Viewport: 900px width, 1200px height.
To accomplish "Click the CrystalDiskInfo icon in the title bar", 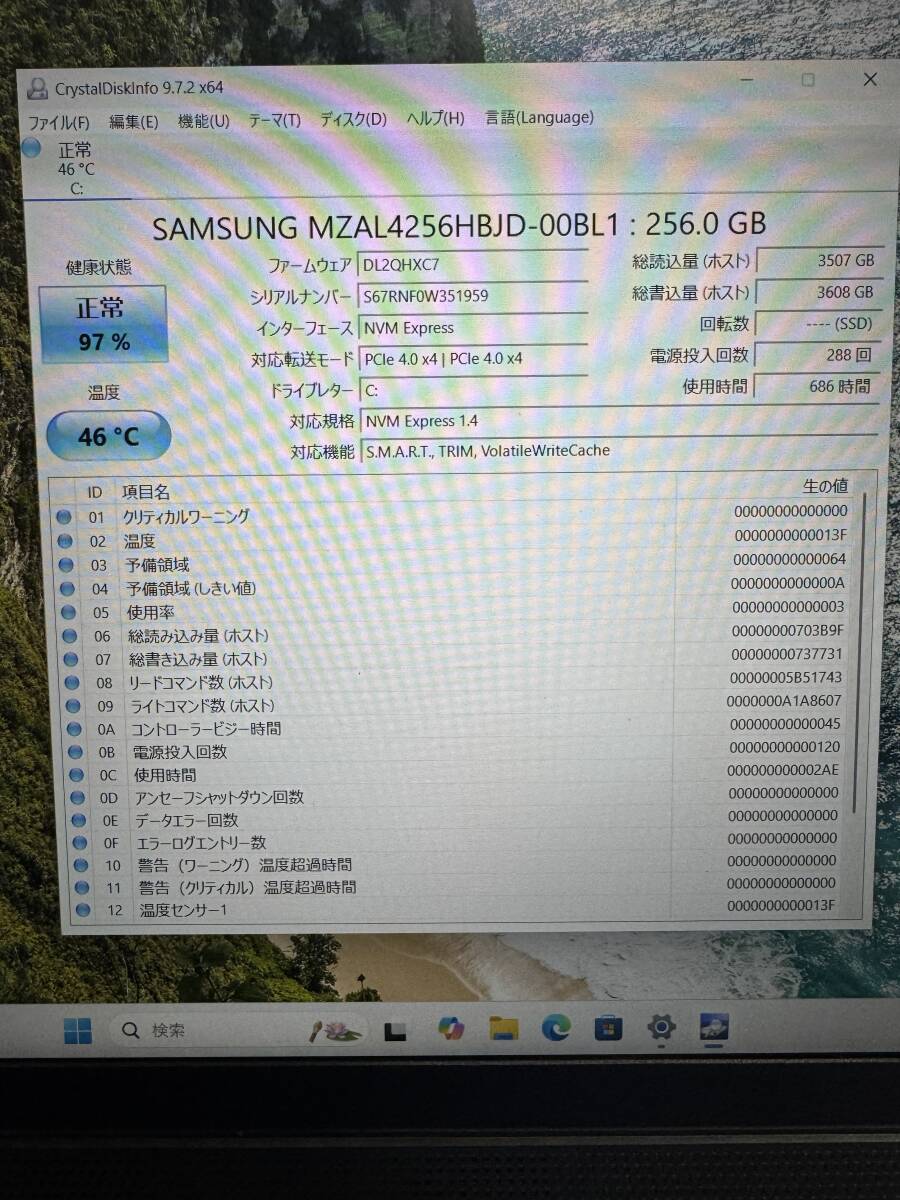I will (37, 88).
